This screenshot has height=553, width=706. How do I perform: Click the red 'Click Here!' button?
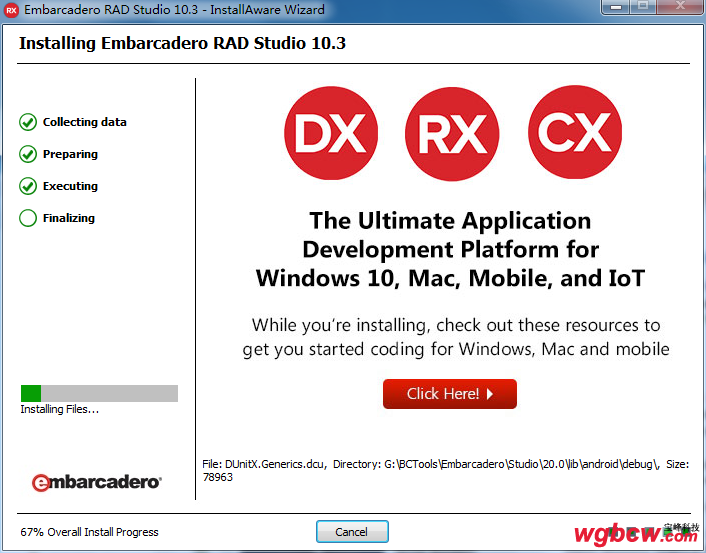tap(450, 394)
